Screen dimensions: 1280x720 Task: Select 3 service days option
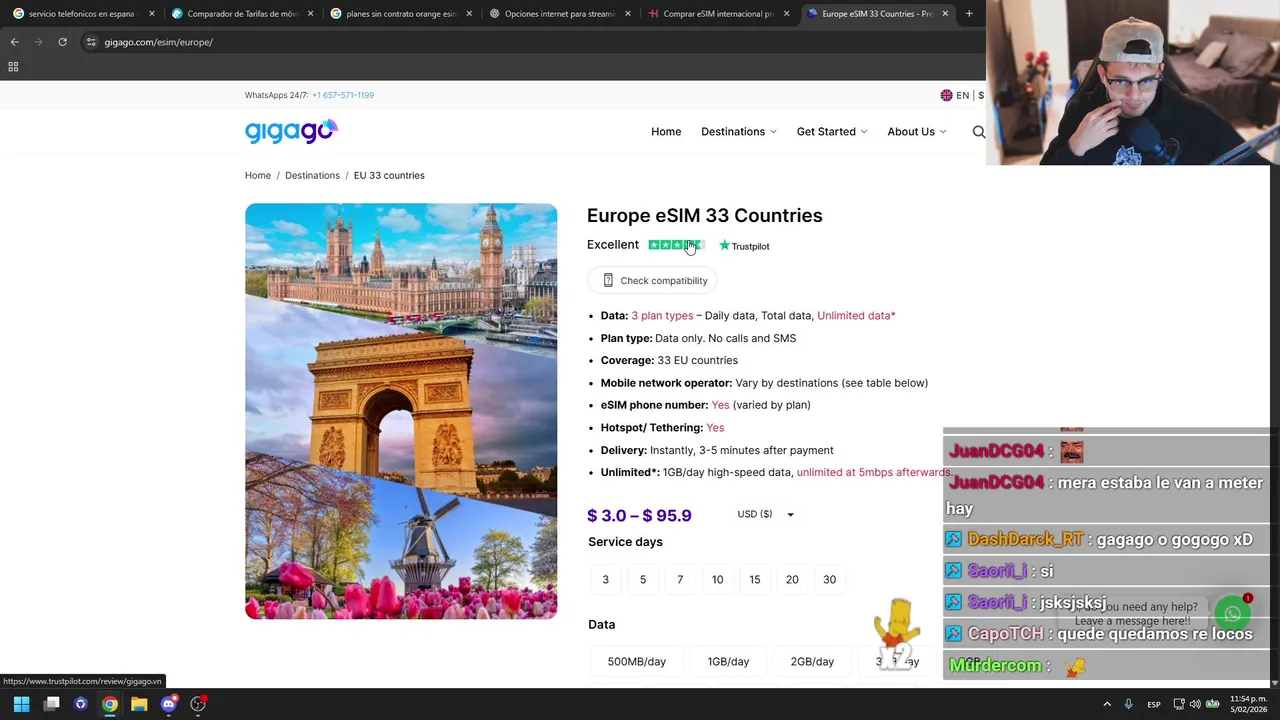[x=605, y=580]
